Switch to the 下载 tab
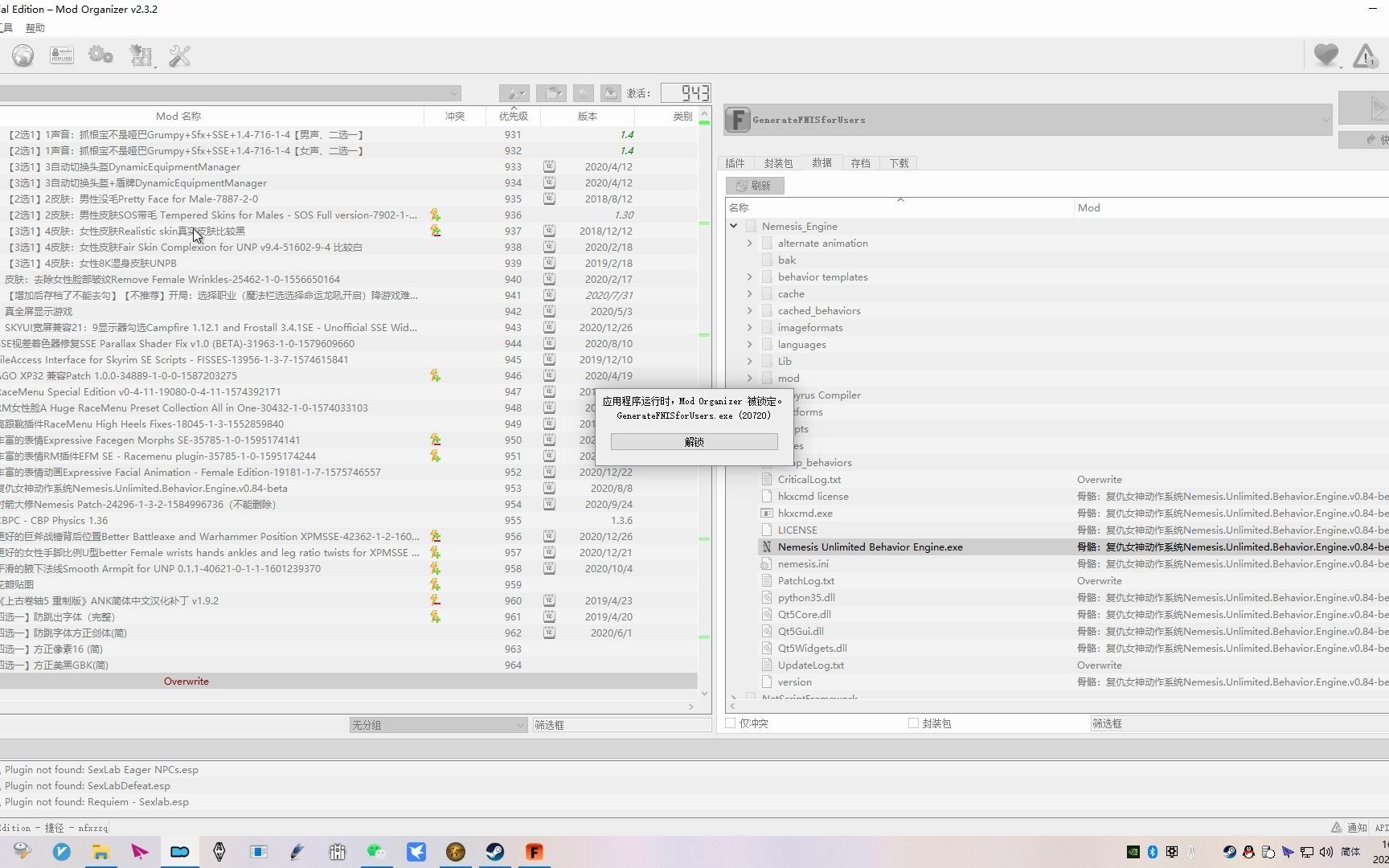The width and height of the screenshot is (1389, 868). 899,163
